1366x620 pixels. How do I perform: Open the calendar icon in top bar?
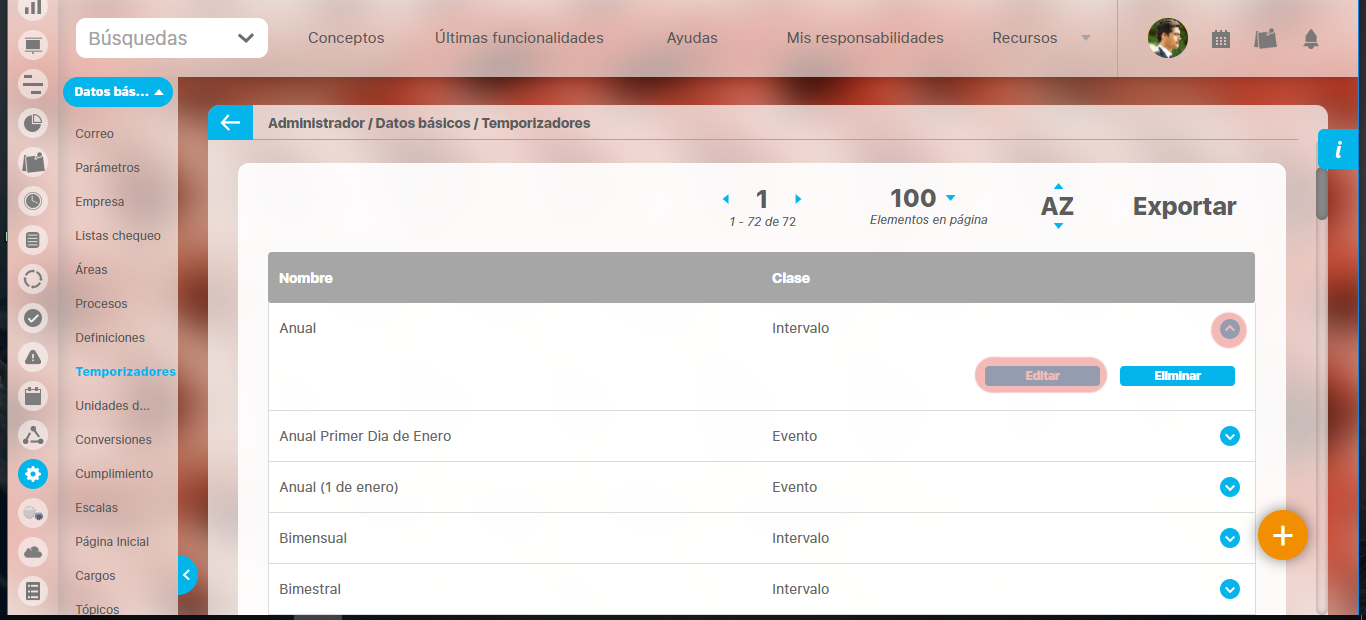pyautogui.click(x=1220, y=39)
